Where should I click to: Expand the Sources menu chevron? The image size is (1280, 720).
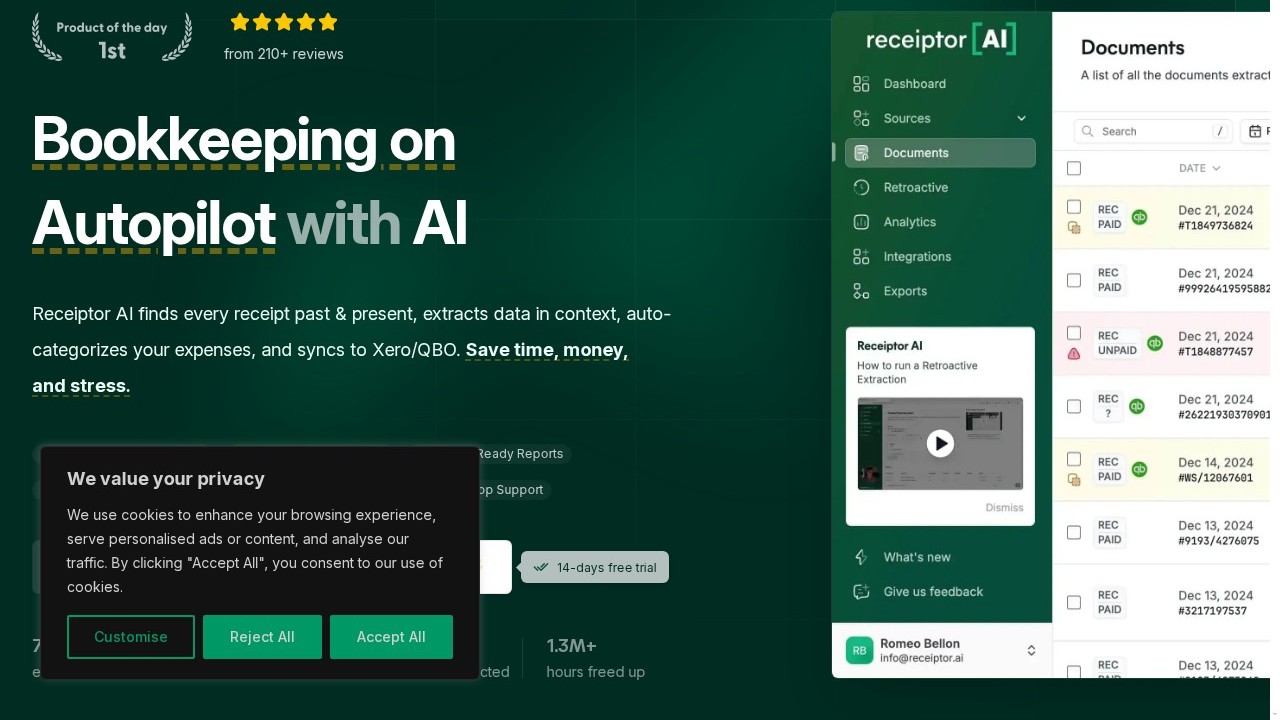point(1021,118)
